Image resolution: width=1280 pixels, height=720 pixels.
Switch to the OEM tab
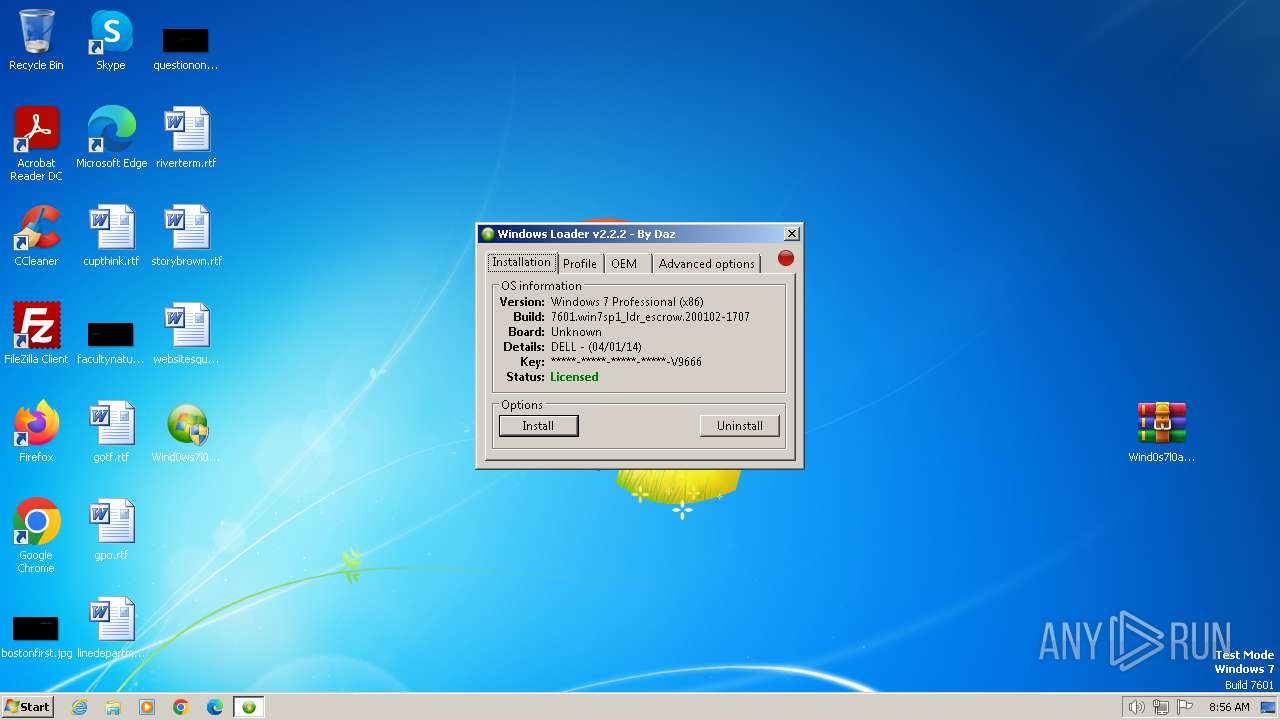coord(624,263)
